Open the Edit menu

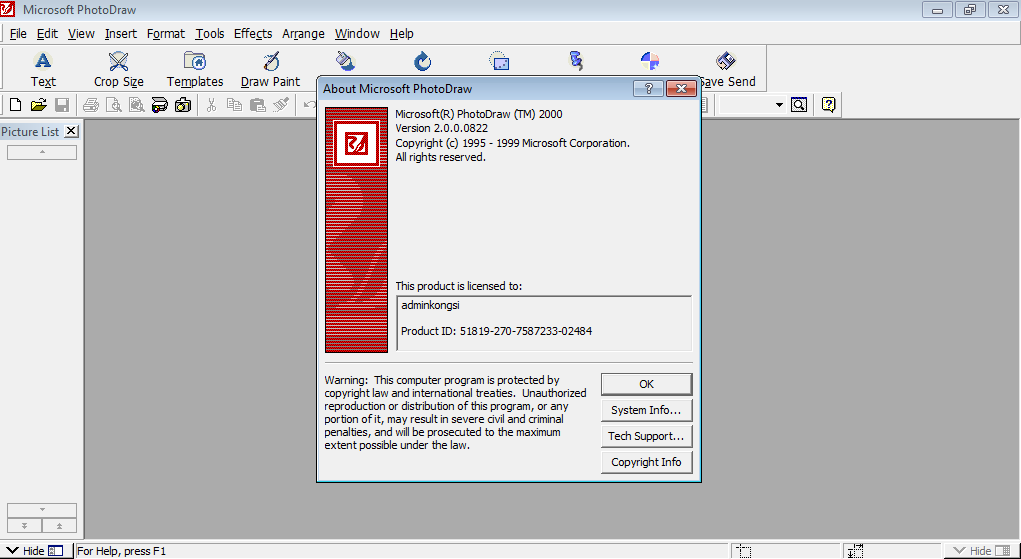coord(48,34)
